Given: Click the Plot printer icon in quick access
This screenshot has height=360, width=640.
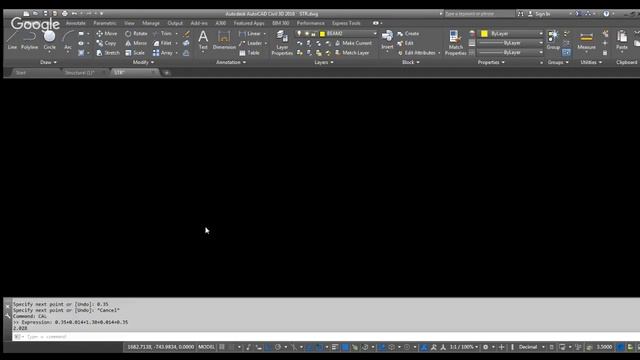Looking at the screenshot, I should 64,13.
